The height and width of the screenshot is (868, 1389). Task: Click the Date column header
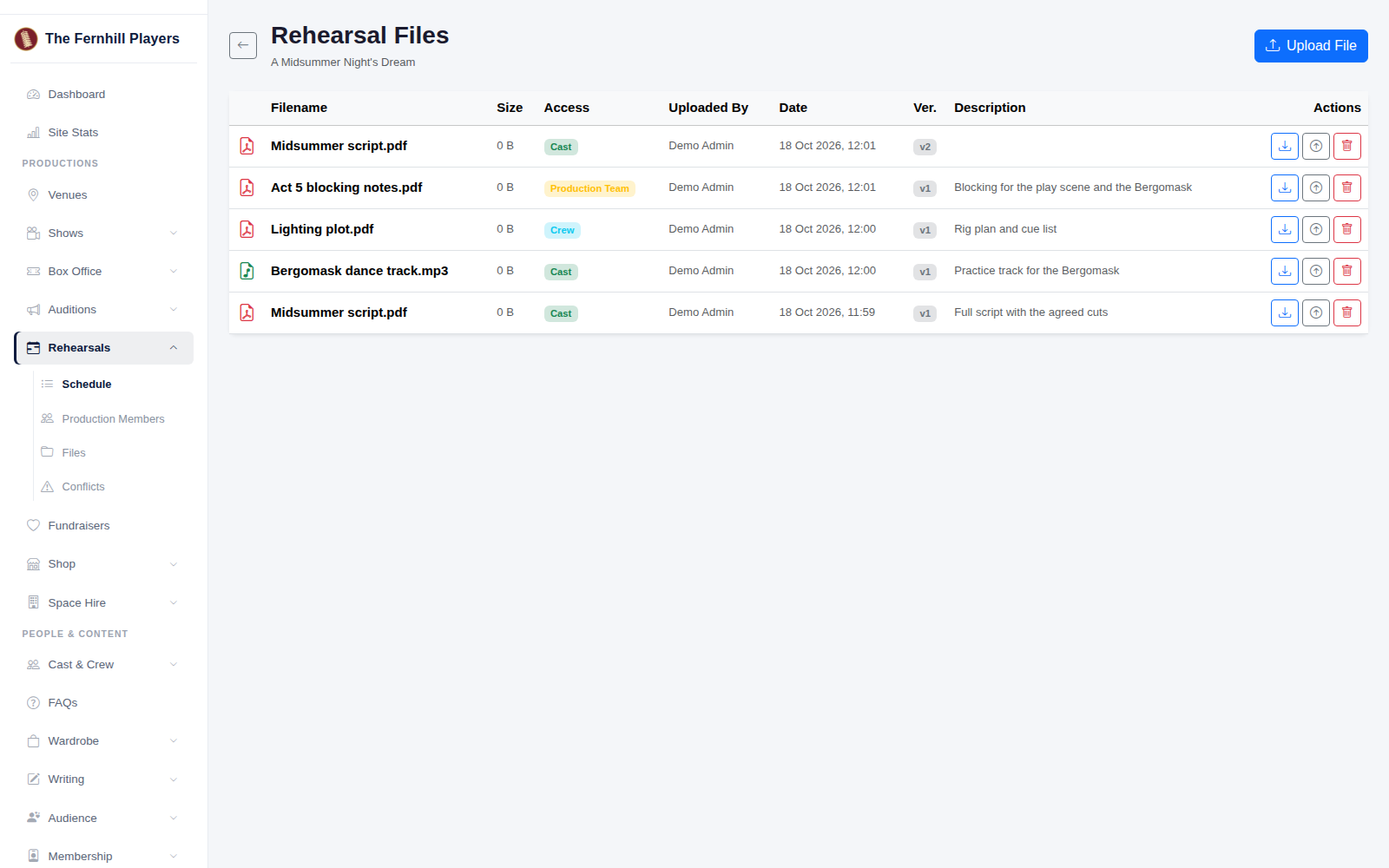click(x=793, y=108)
